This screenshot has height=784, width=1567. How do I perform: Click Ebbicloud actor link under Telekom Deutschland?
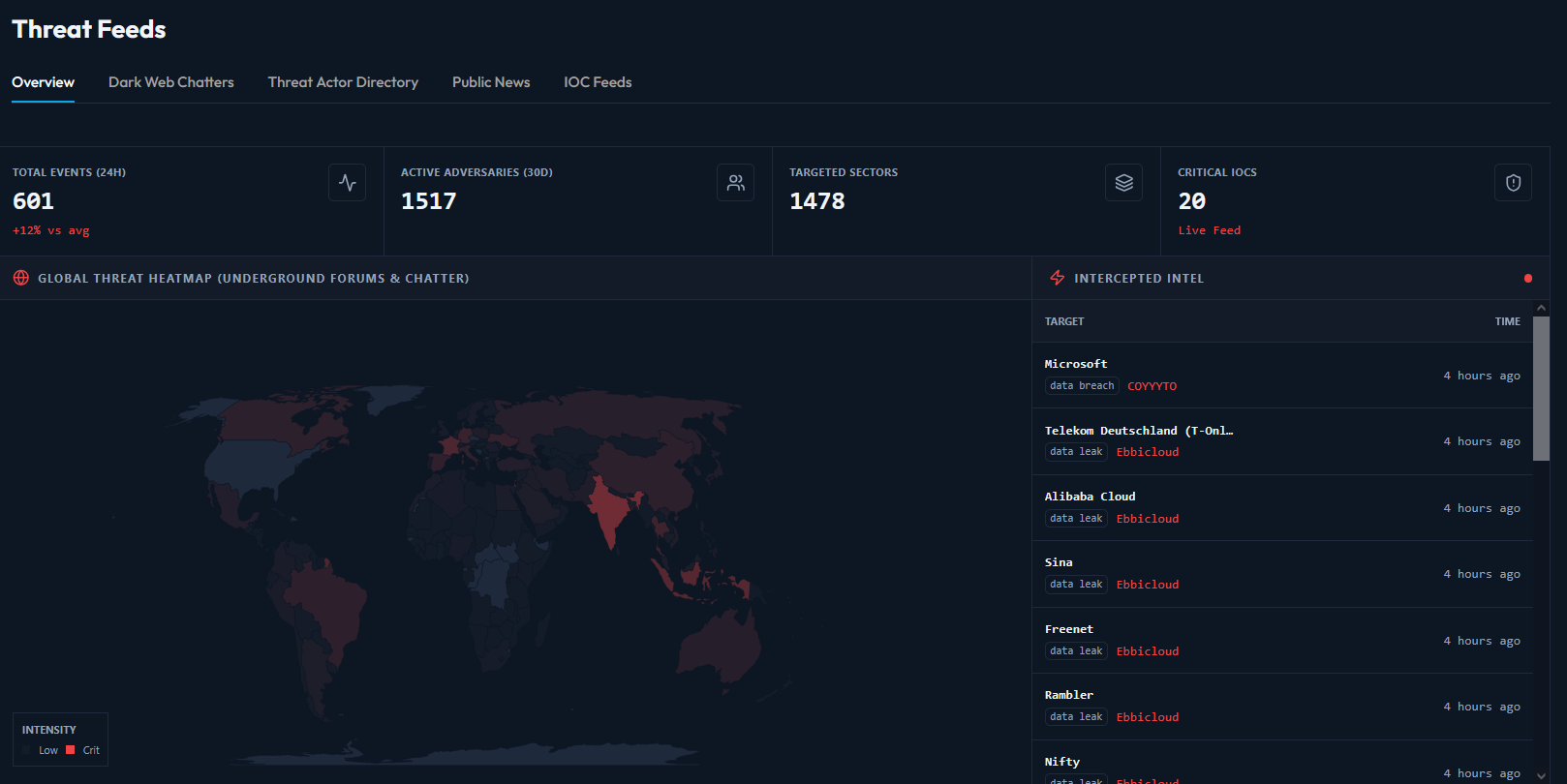click(x=1148, y=452)
